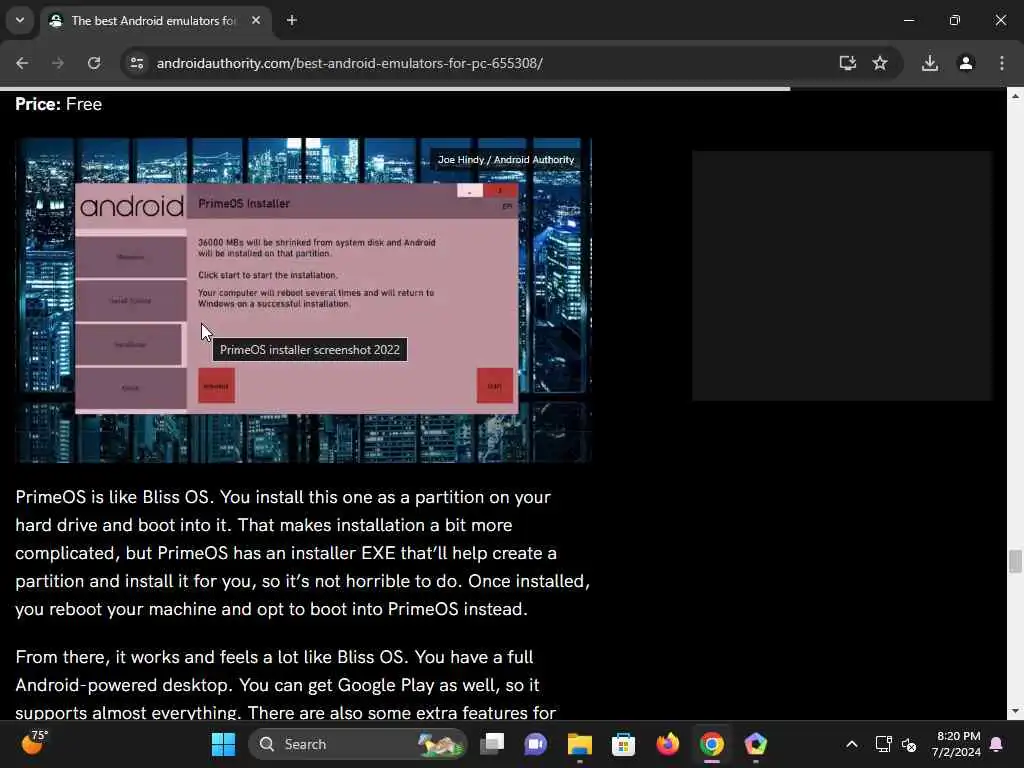The height and width of the screenshot is (768, 1024).
Task: Restore down the Chrome window
Action: point(955,20)
